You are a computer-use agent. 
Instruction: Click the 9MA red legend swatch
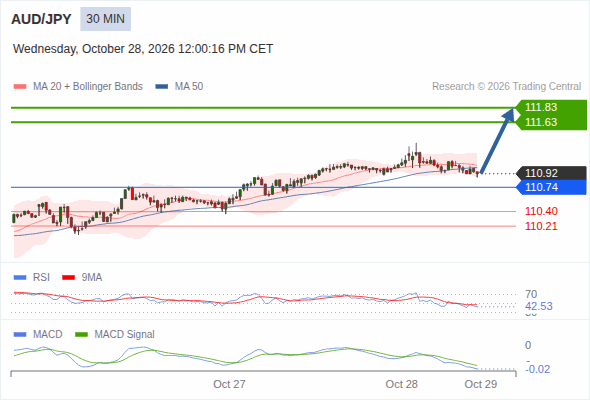coord(68,278)
